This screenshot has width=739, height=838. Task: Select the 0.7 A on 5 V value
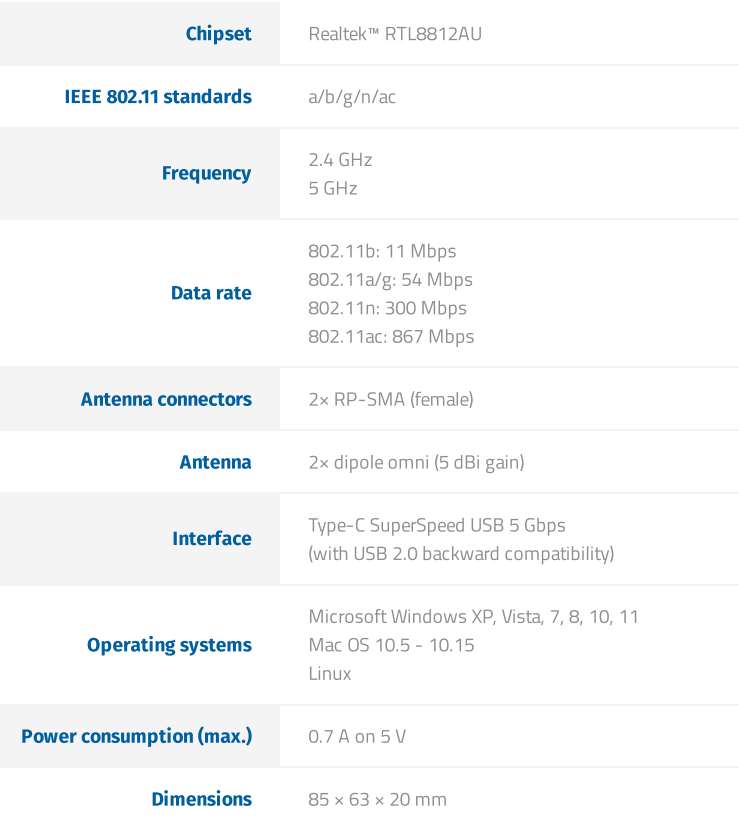click(x=357, y=736)
